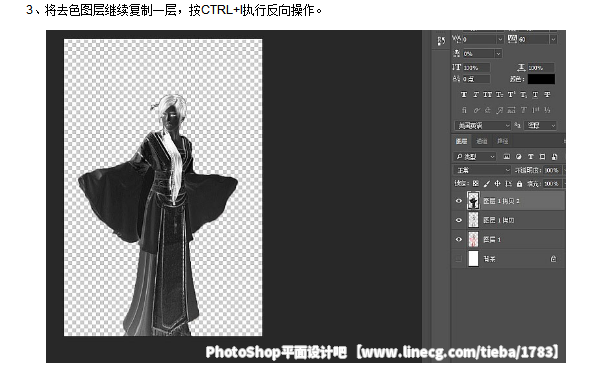Open the layer filter type dropdown
Screen dimensions: 614x371
[475, 157]
